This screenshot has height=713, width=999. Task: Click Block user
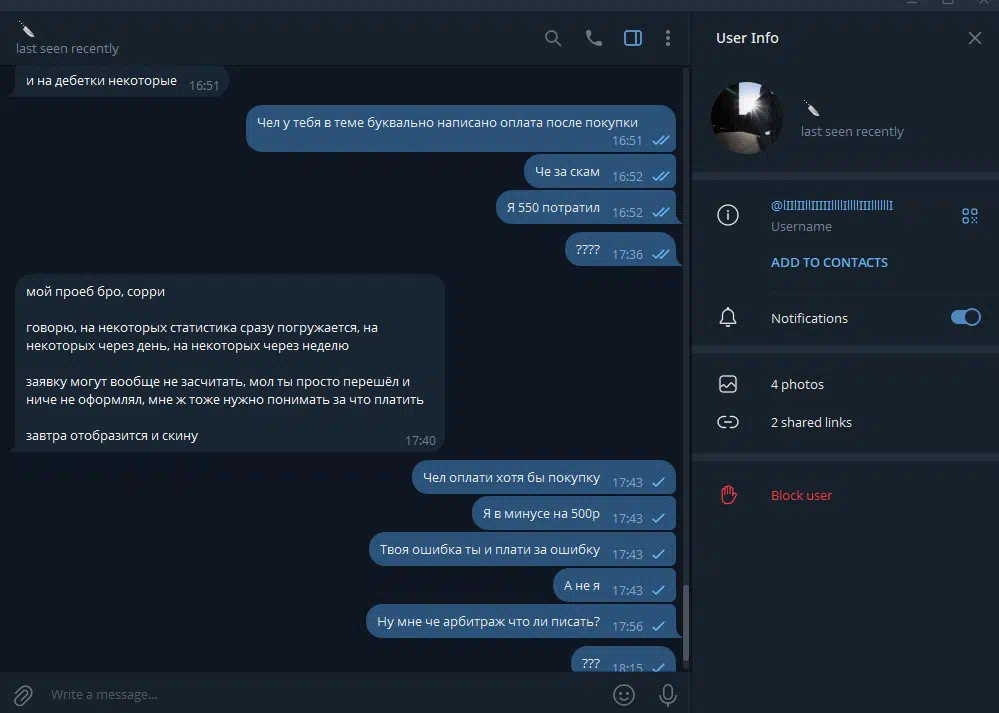pos(801,495)
